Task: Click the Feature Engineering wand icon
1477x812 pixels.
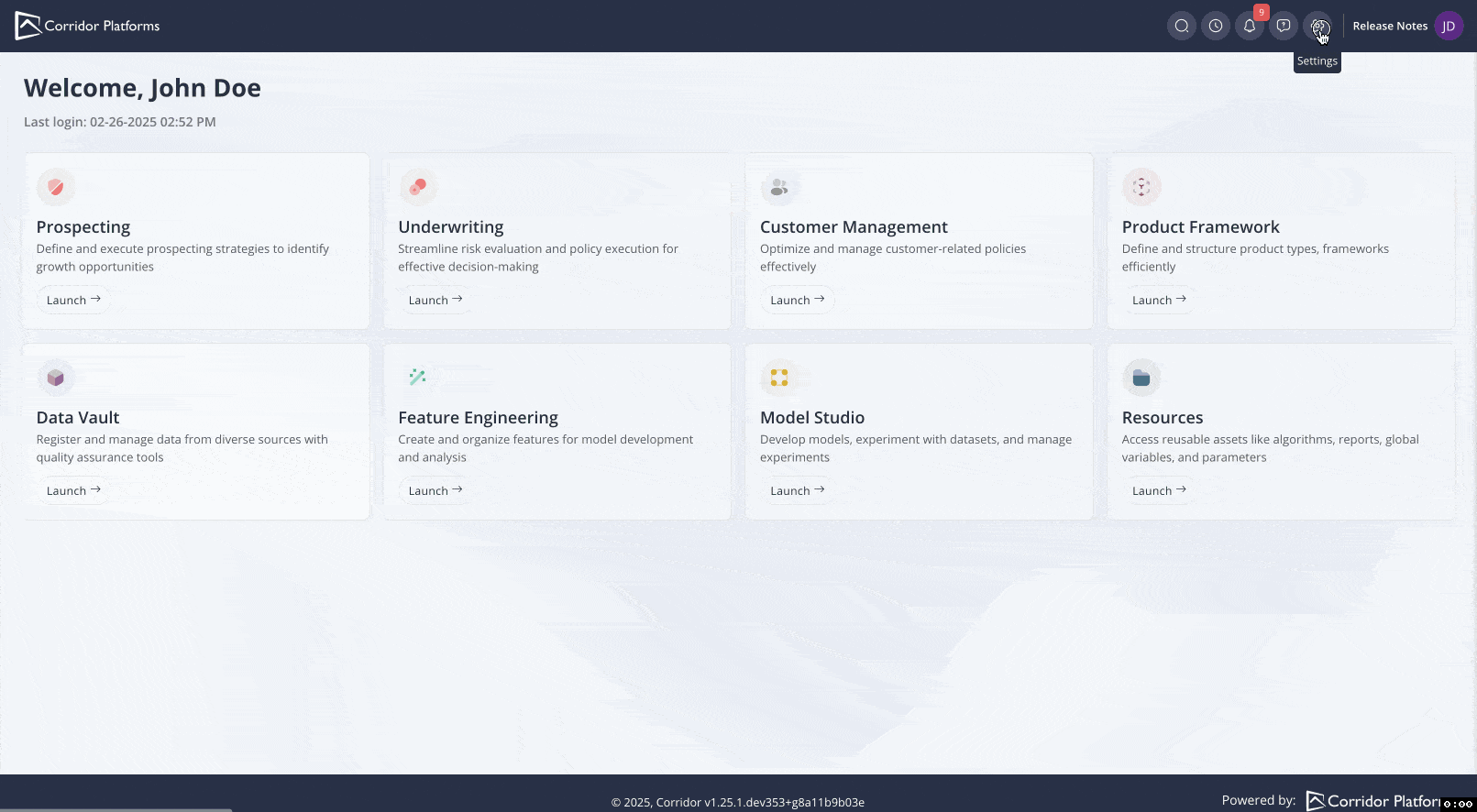Action: coord(417,377)
